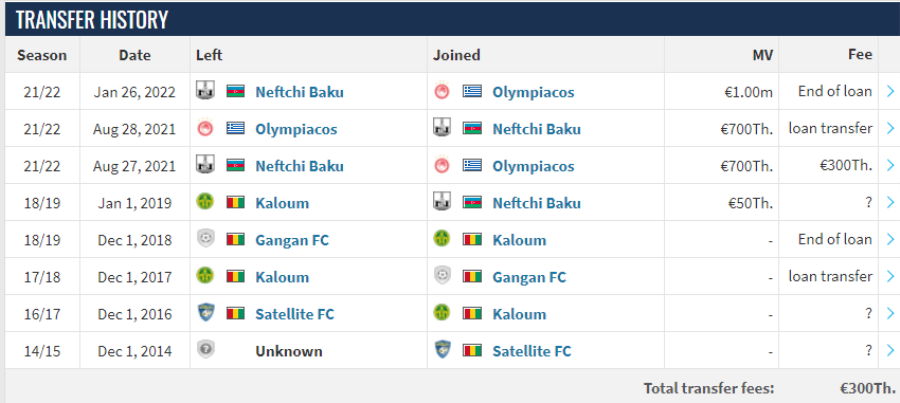
Task: Open Olympiacos link in Aug 28, 2021 Left column
Action: point(296,129)
